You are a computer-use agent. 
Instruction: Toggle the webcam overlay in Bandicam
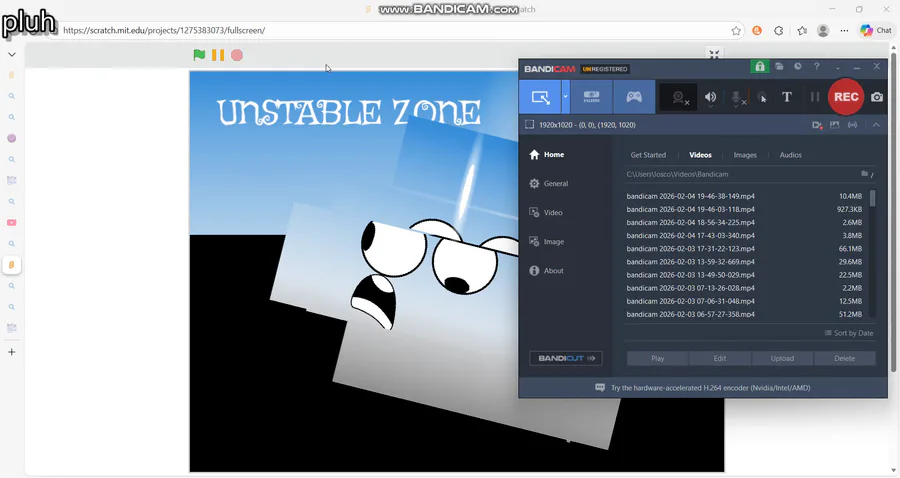[679, 98]
